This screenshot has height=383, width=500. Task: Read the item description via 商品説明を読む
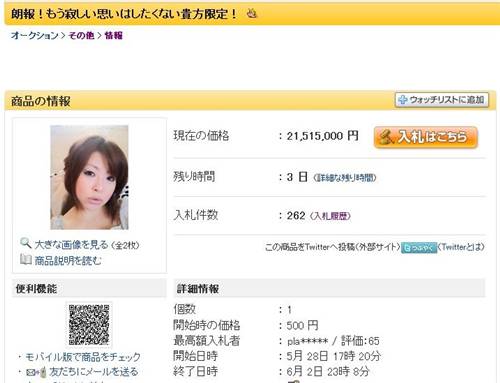[x=68, y=260]
